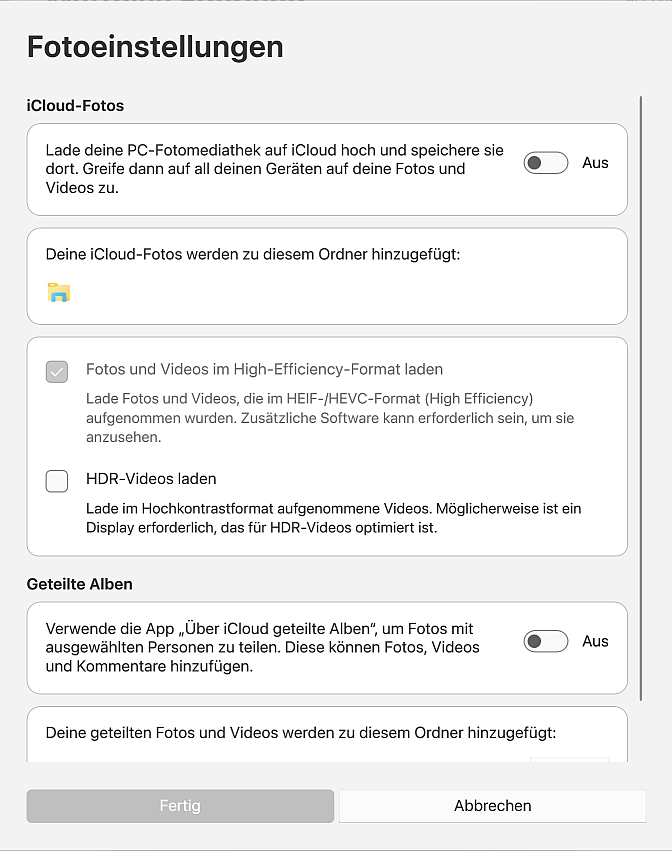Click the Abbrechen button
Image resolution: width=672 pixels, height=851 pixels.
pyautogui.click(x=492, y=806)
